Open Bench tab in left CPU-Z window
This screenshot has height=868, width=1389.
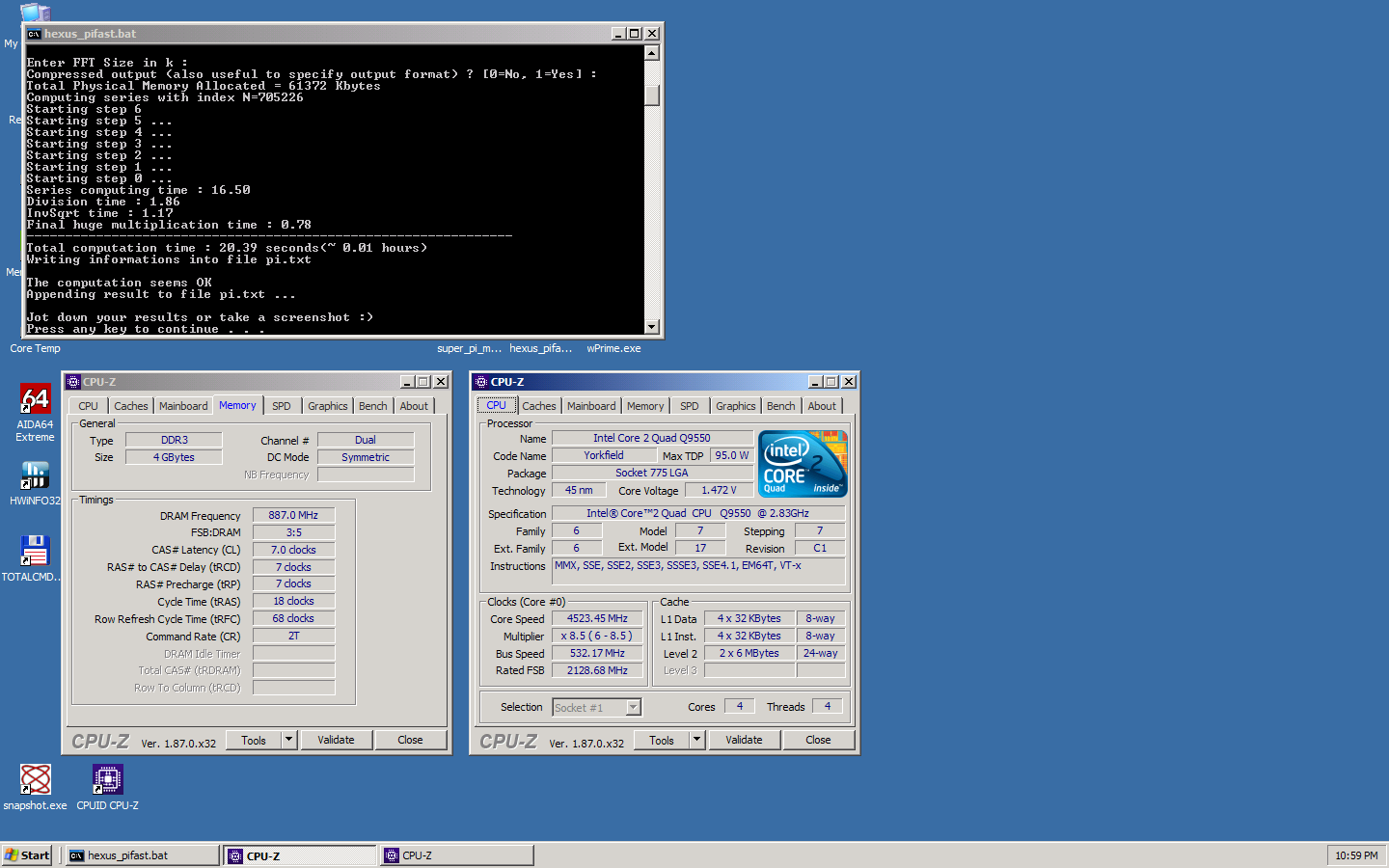373,406
